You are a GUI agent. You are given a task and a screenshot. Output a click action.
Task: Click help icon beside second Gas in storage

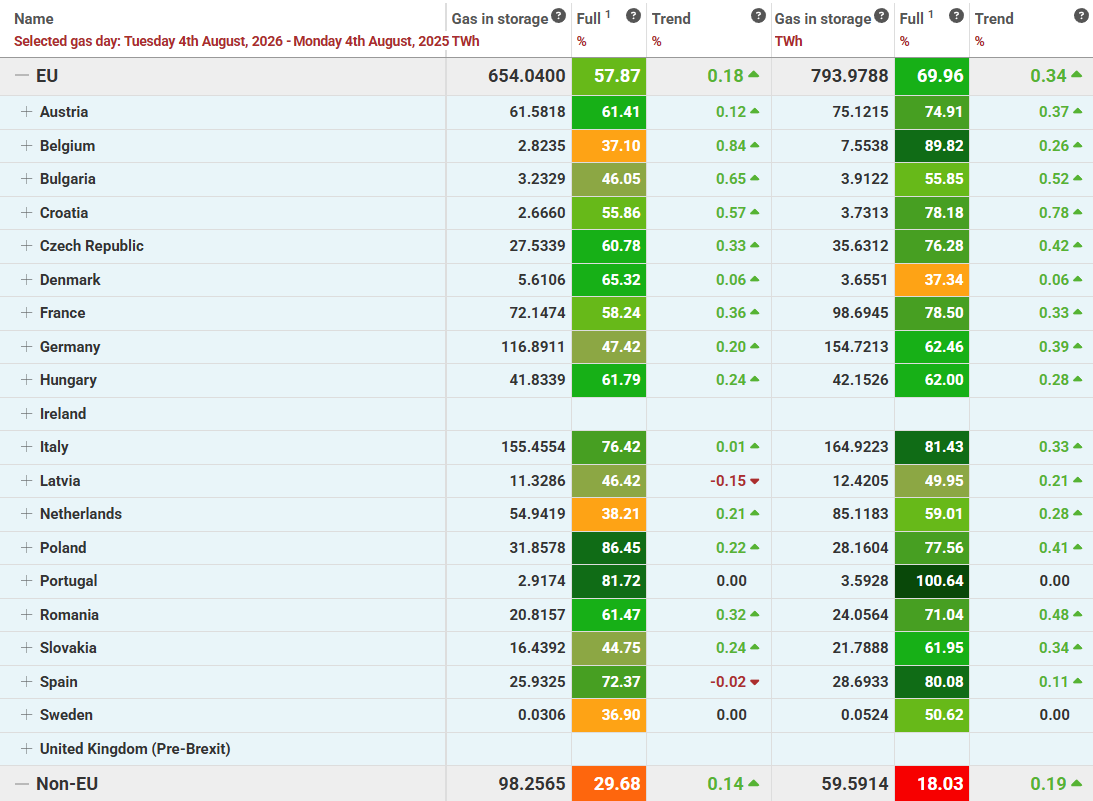pos(882,16)
